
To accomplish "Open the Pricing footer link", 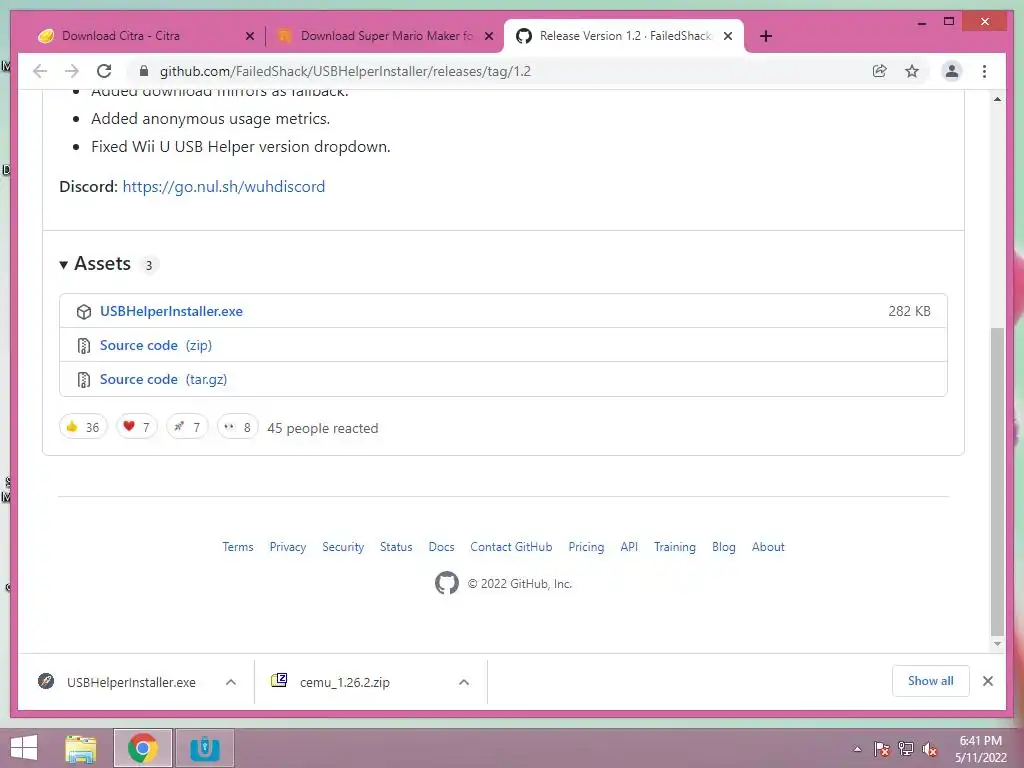I will pos(586,547).
